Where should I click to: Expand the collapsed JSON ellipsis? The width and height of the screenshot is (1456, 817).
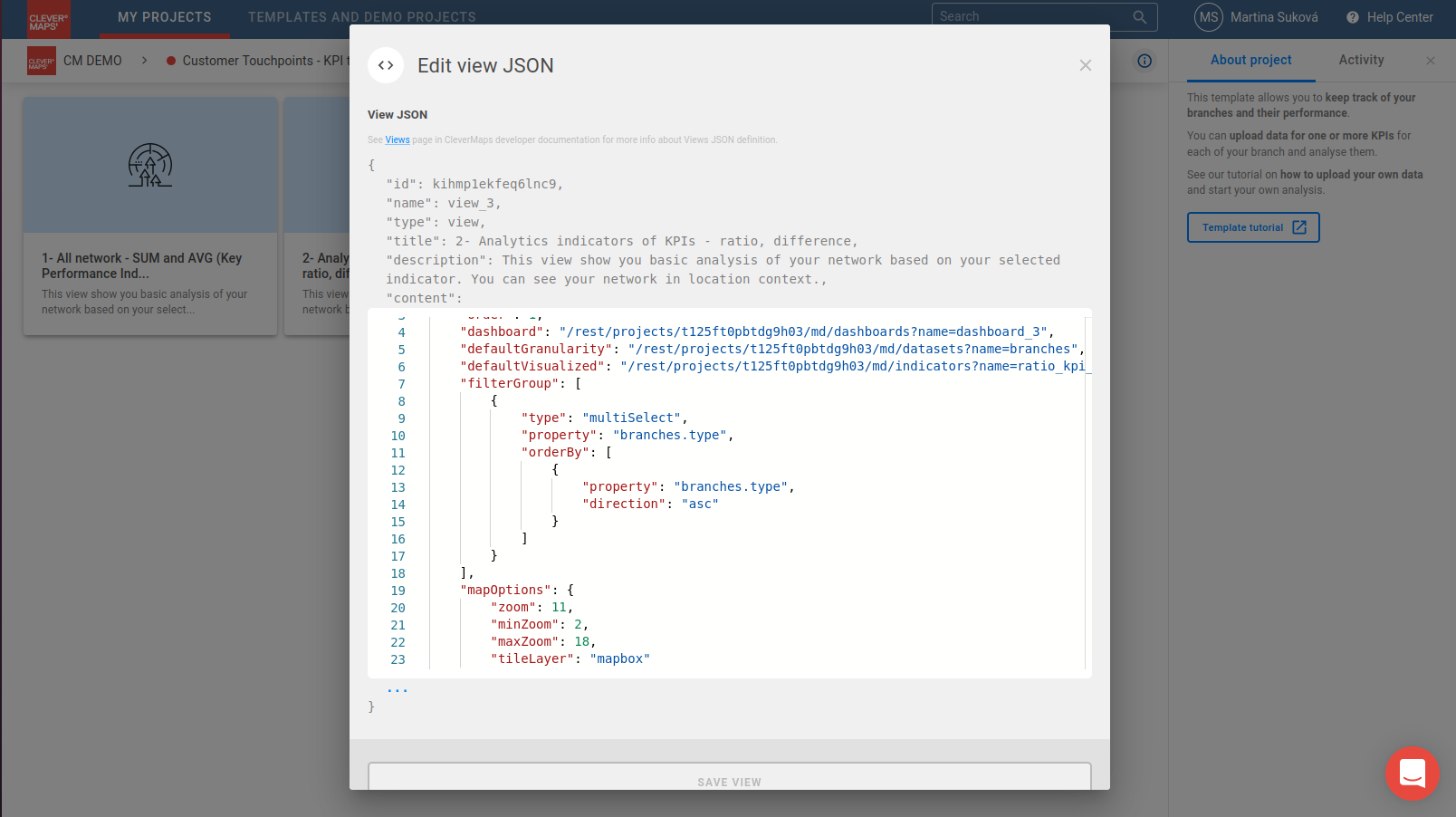(x=397, y=689)
